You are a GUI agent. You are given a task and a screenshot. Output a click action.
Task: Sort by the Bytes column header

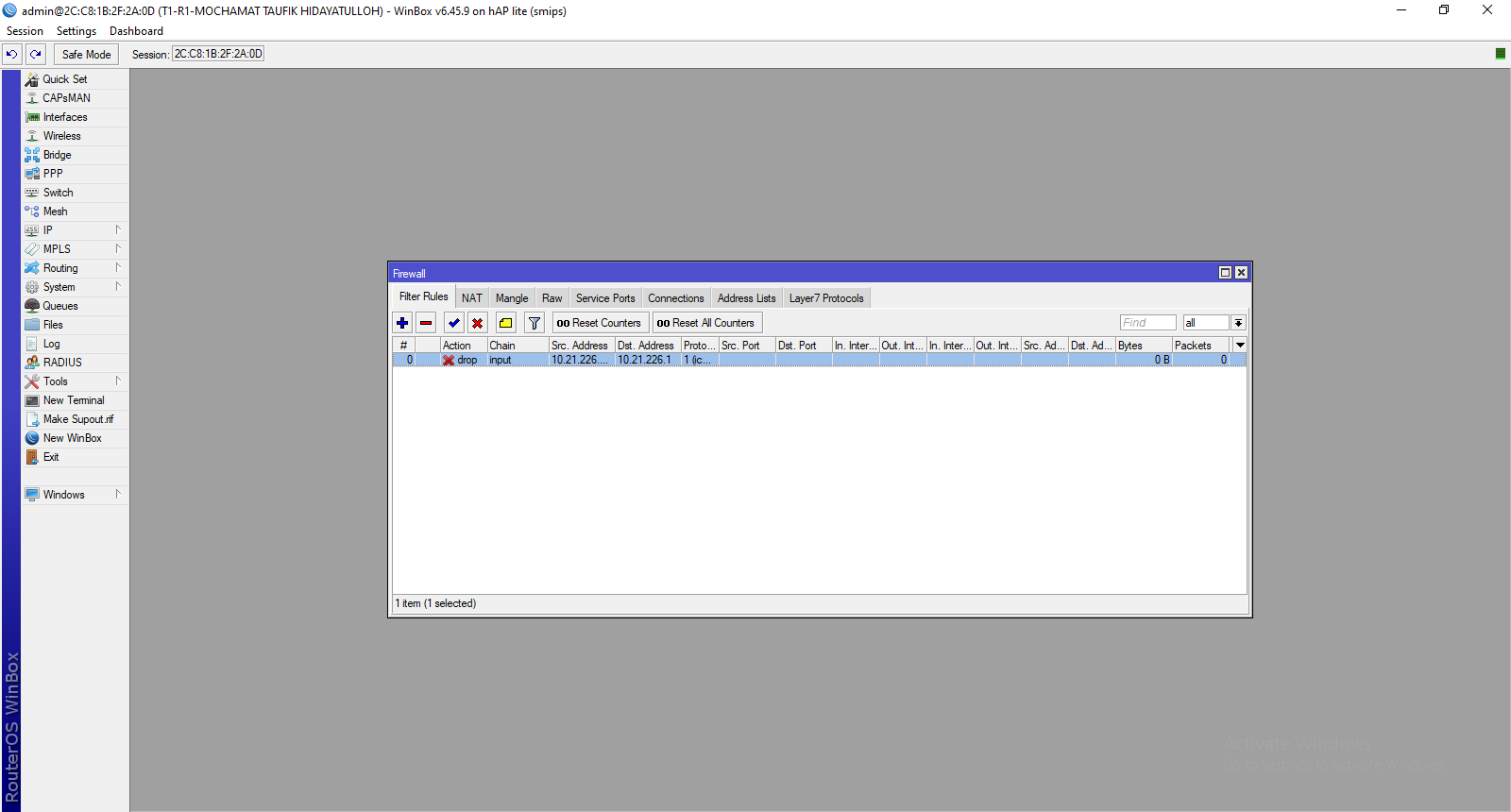(1144, 346)
